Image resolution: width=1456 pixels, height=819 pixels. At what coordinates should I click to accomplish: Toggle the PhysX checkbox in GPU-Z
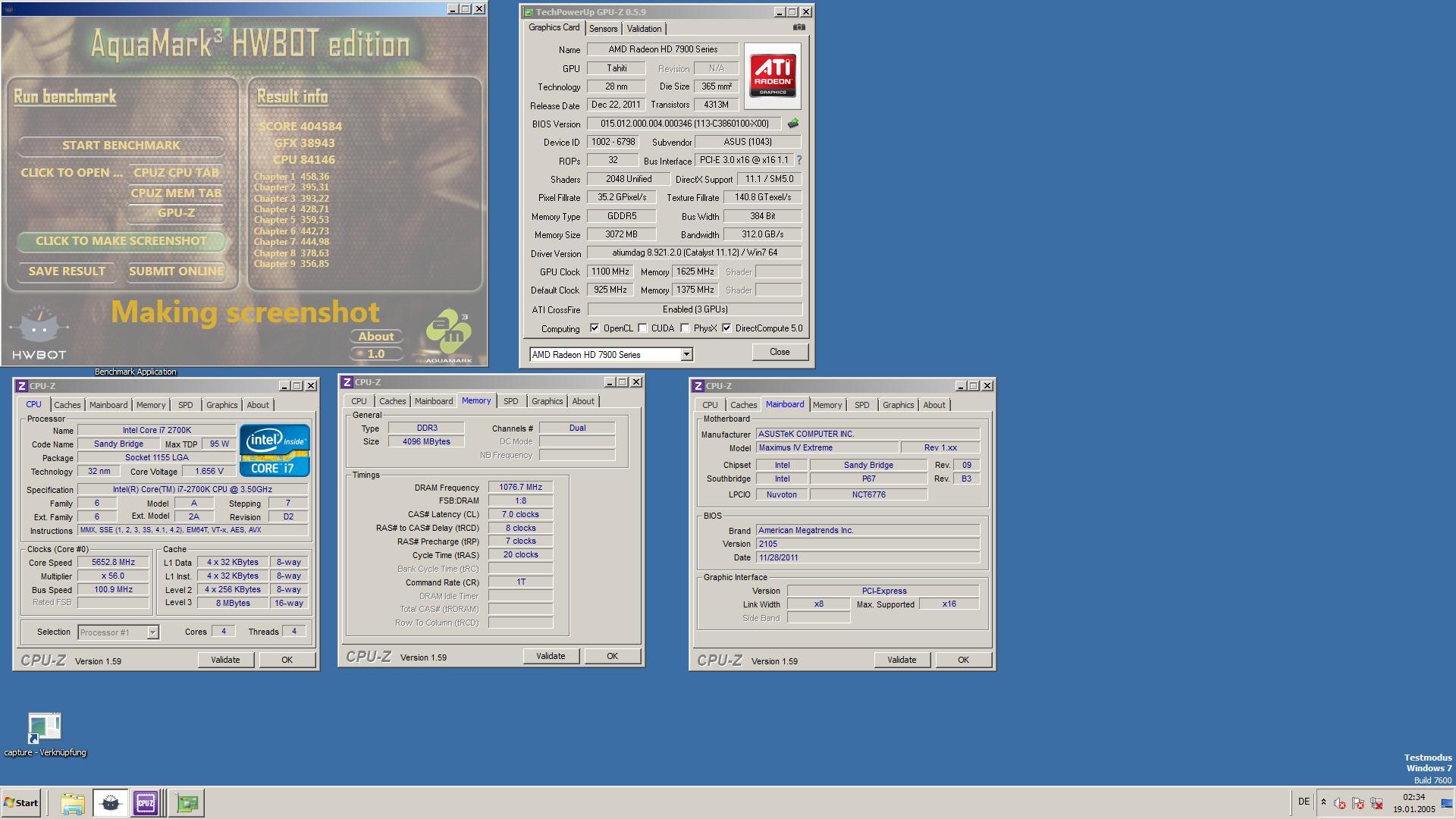[x=685, y=328]
